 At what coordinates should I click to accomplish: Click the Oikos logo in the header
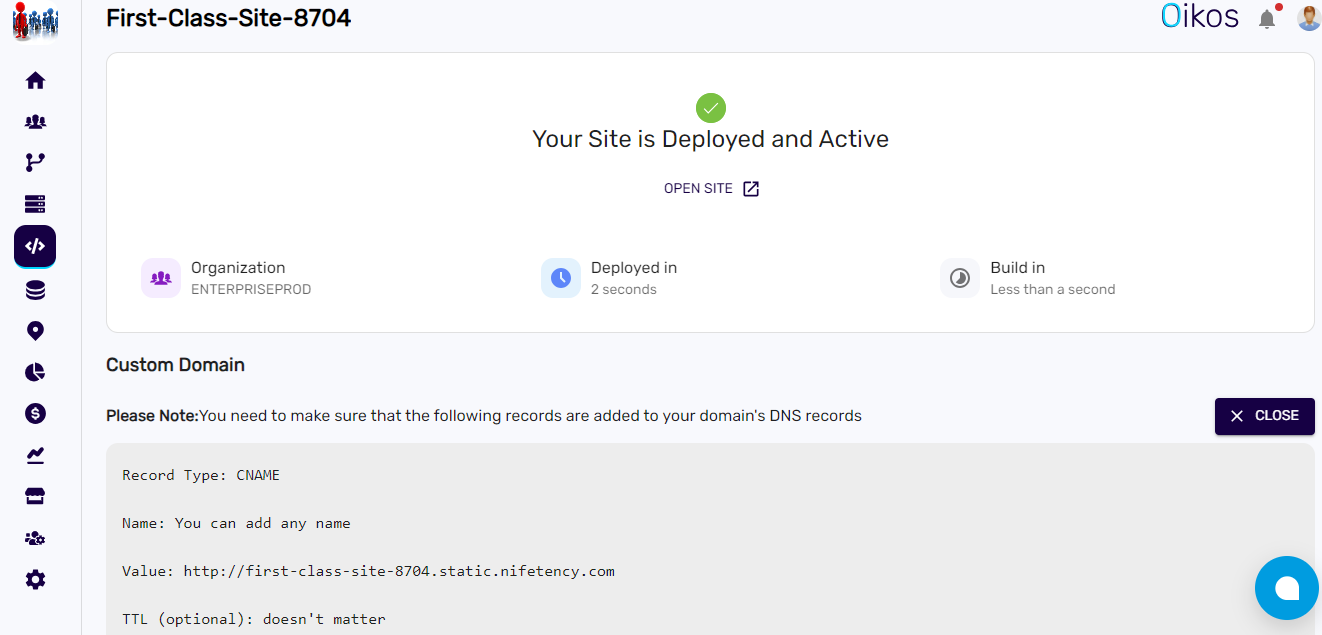coord(1199,15)
